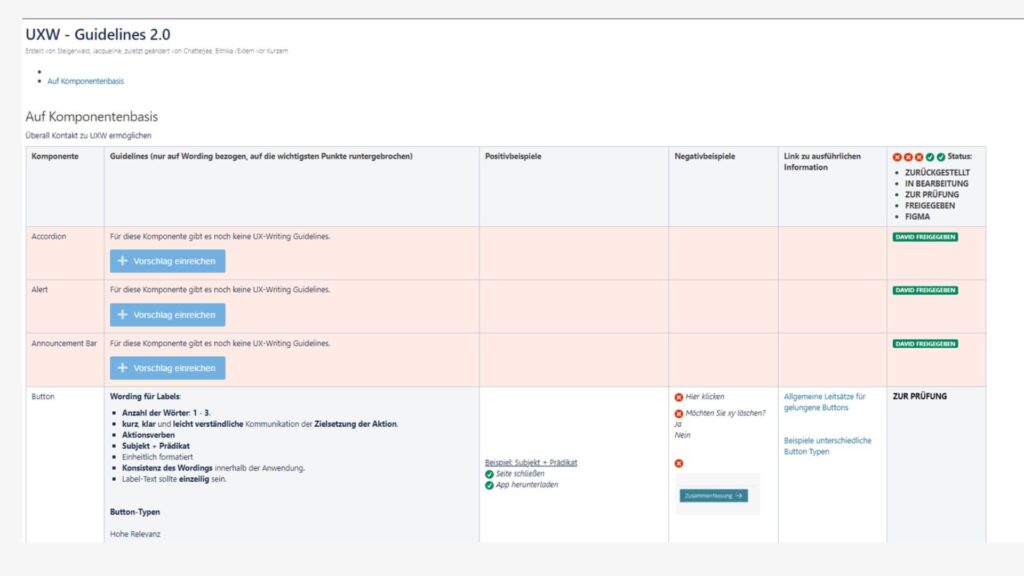This screenshot has height=576, width=1024.
Task: Open the 'Auf Komponentenbasis' table of contents link
Action: click(85, 81)
